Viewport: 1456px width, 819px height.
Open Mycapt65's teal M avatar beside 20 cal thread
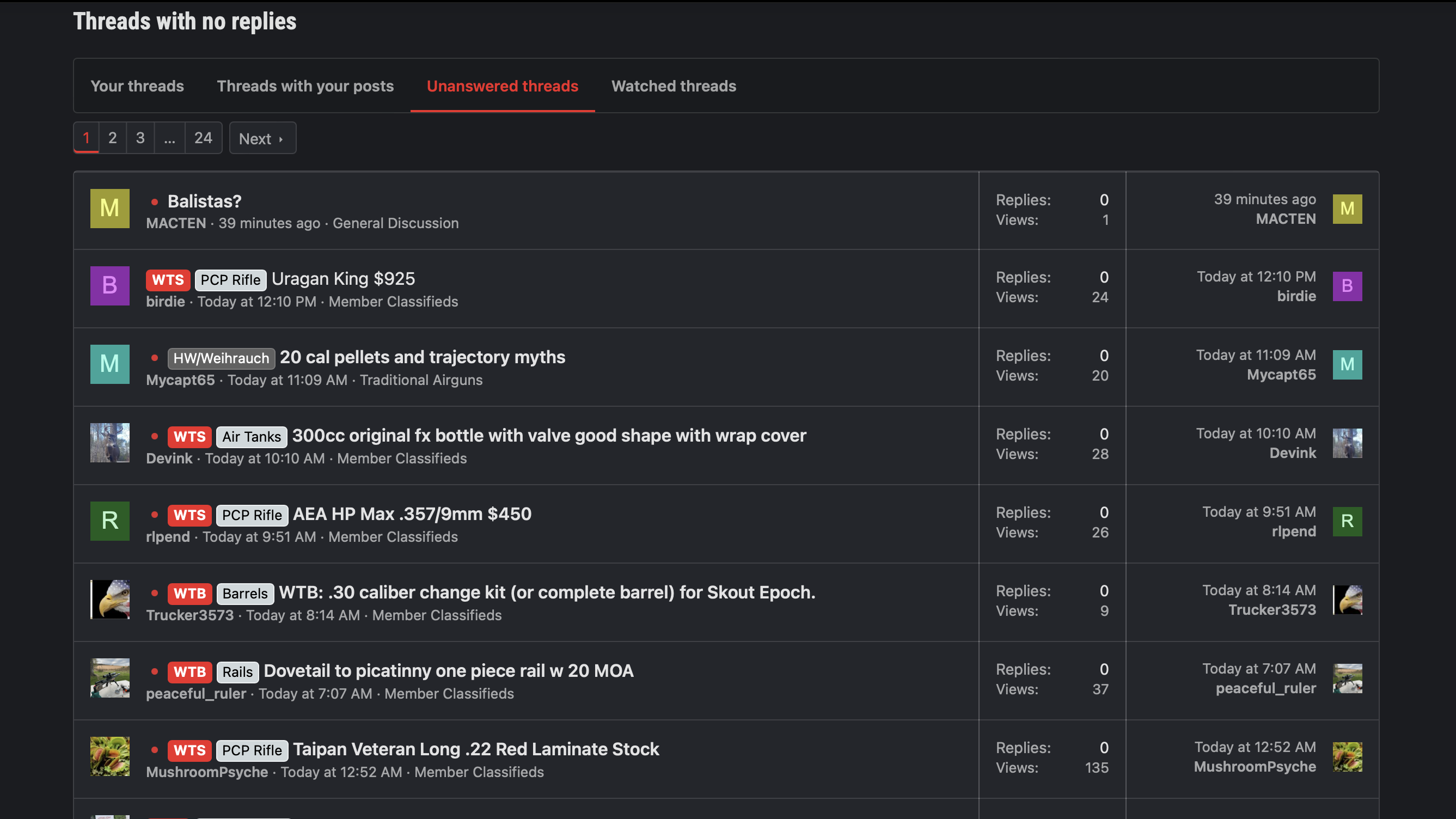tap(109, 364)
